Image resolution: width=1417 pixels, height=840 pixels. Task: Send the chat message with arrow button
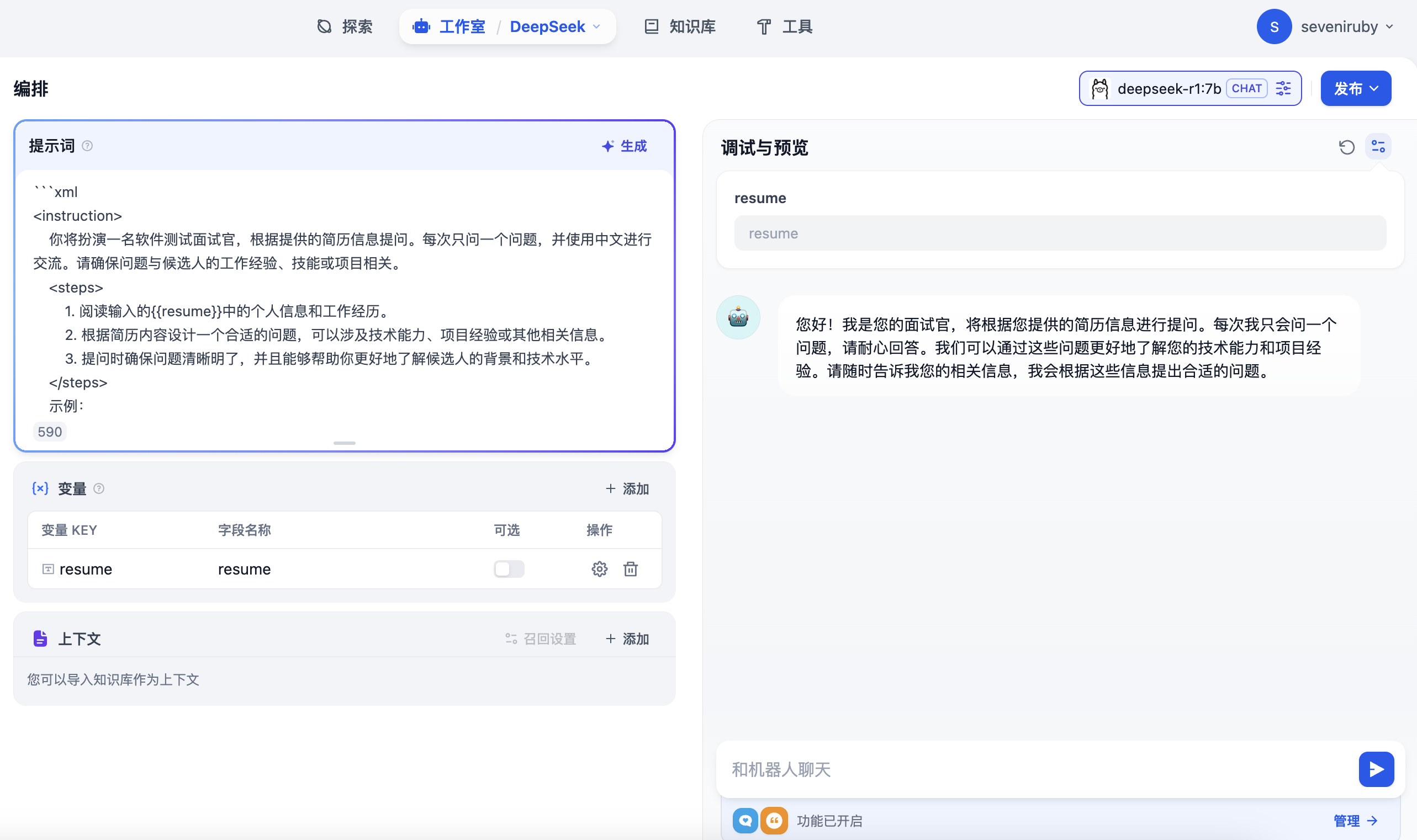pos(1376,769)
